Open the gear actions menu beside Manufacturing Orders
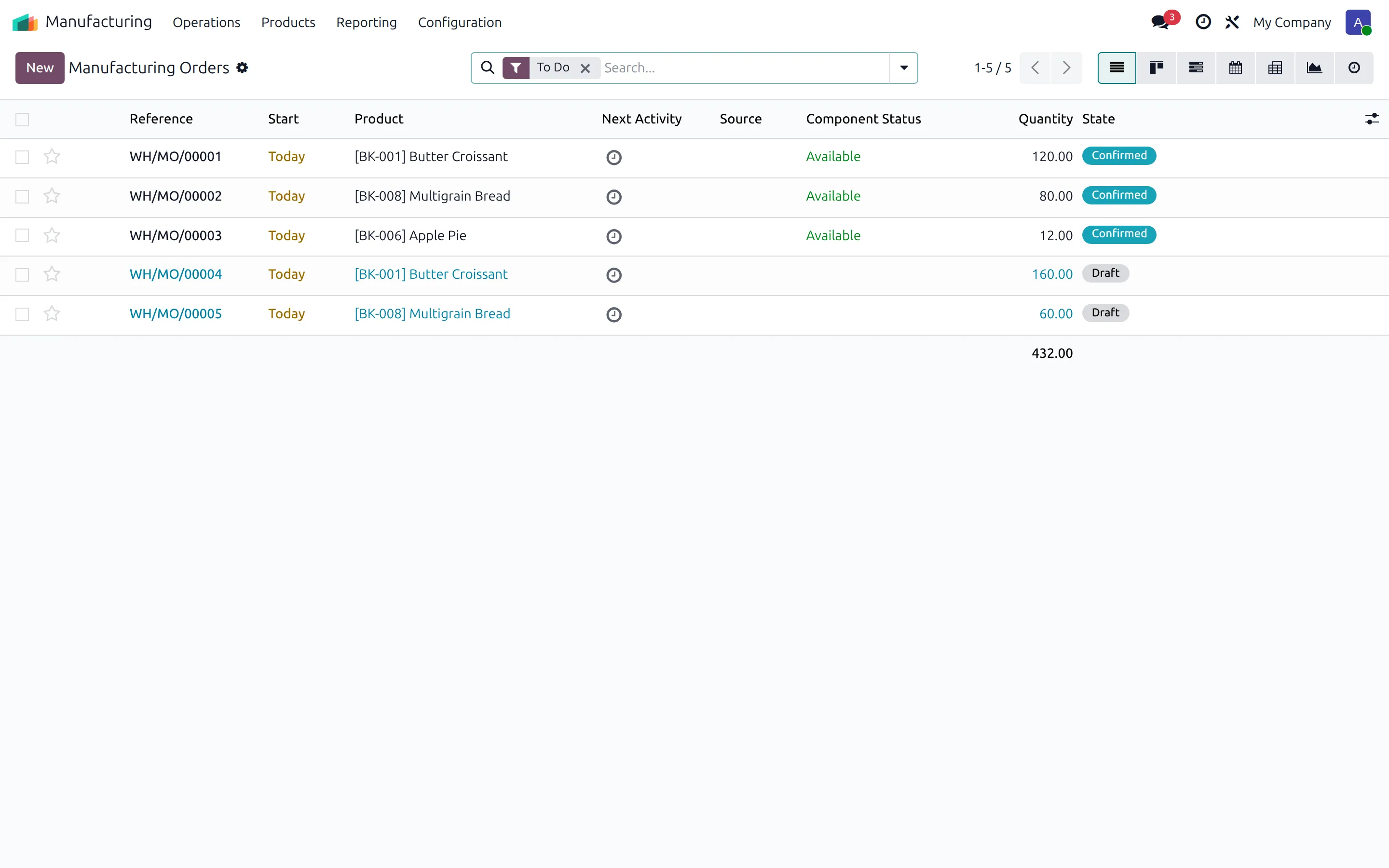The image size is (1389, 868). 242,68
